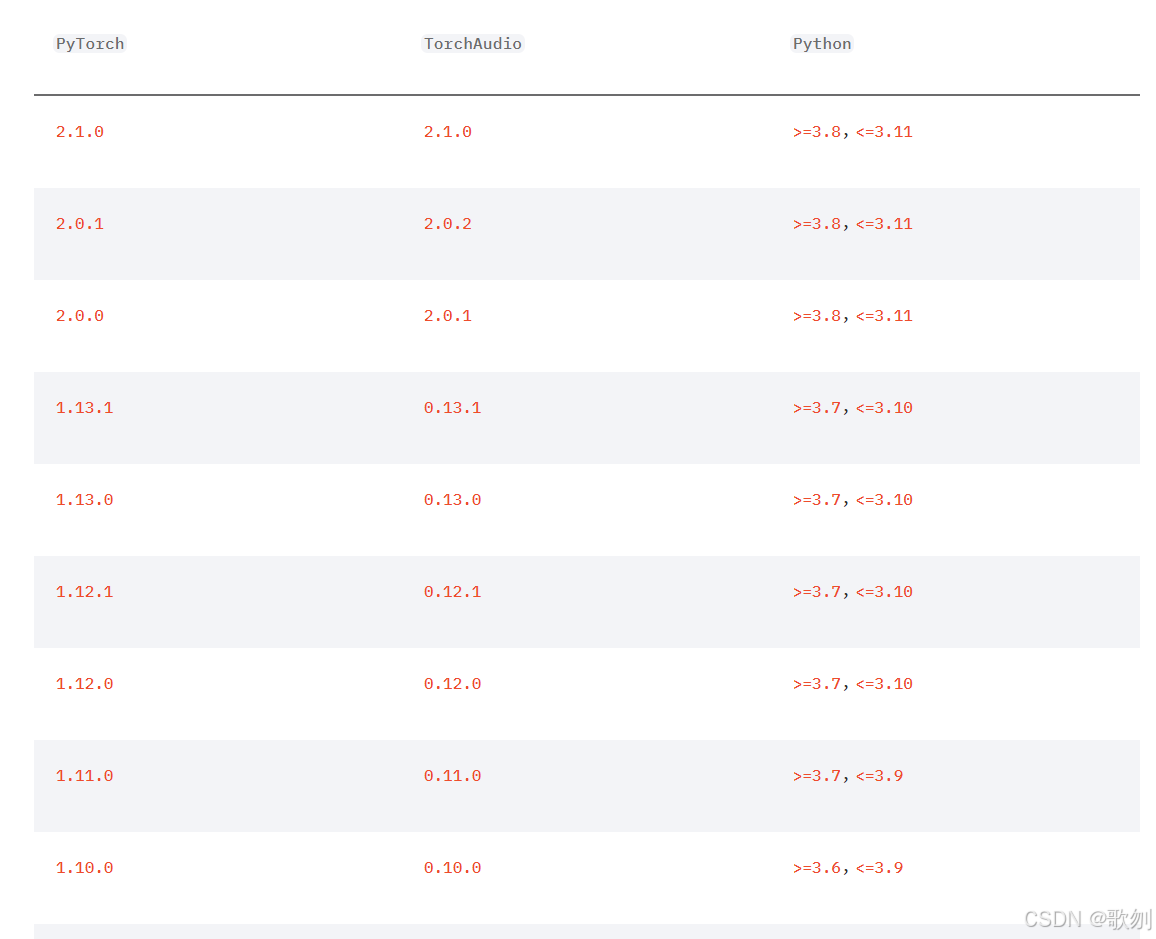
Task: Select TorchAudio version 2.1.0 cell
Action: coord(448,132)
